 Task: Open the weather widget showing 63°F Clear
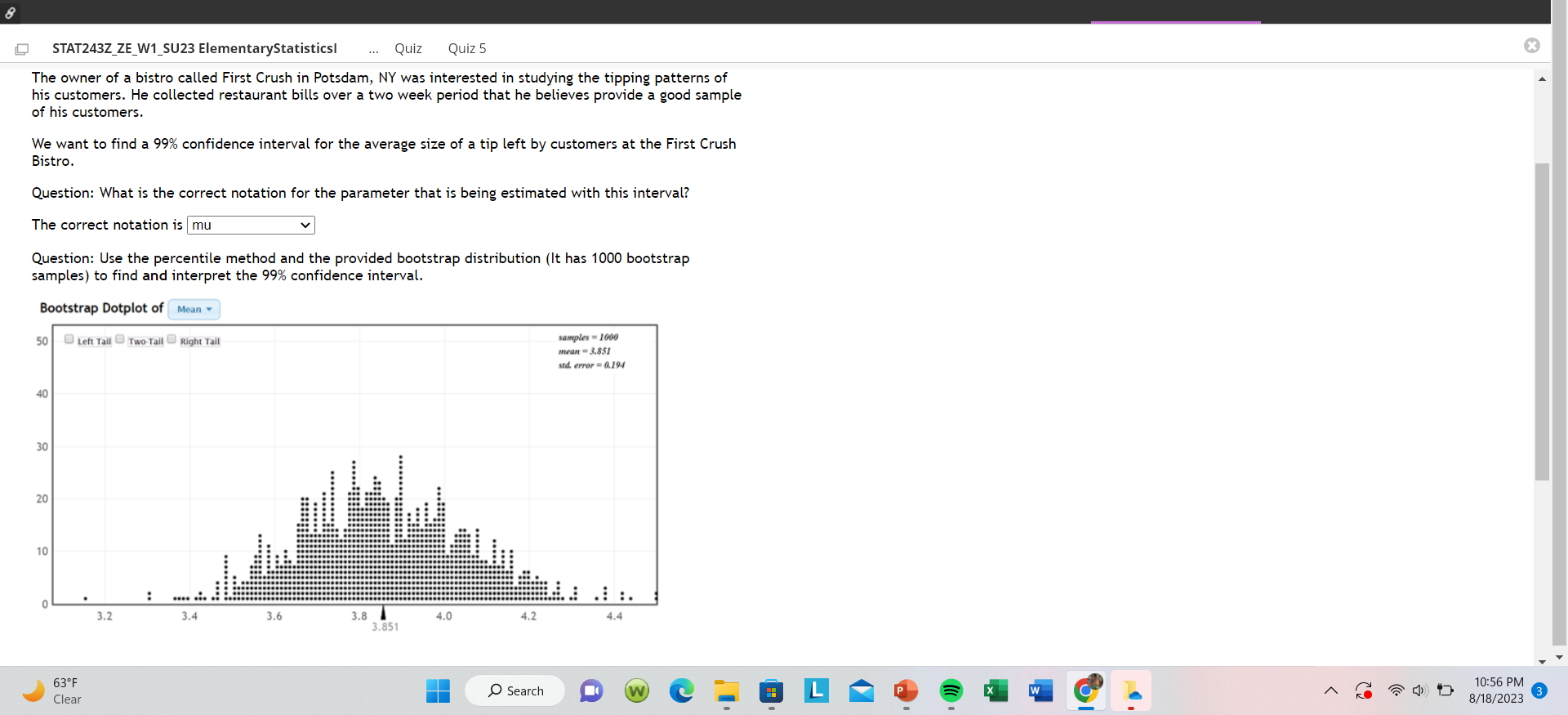click(x=52, y=691)
